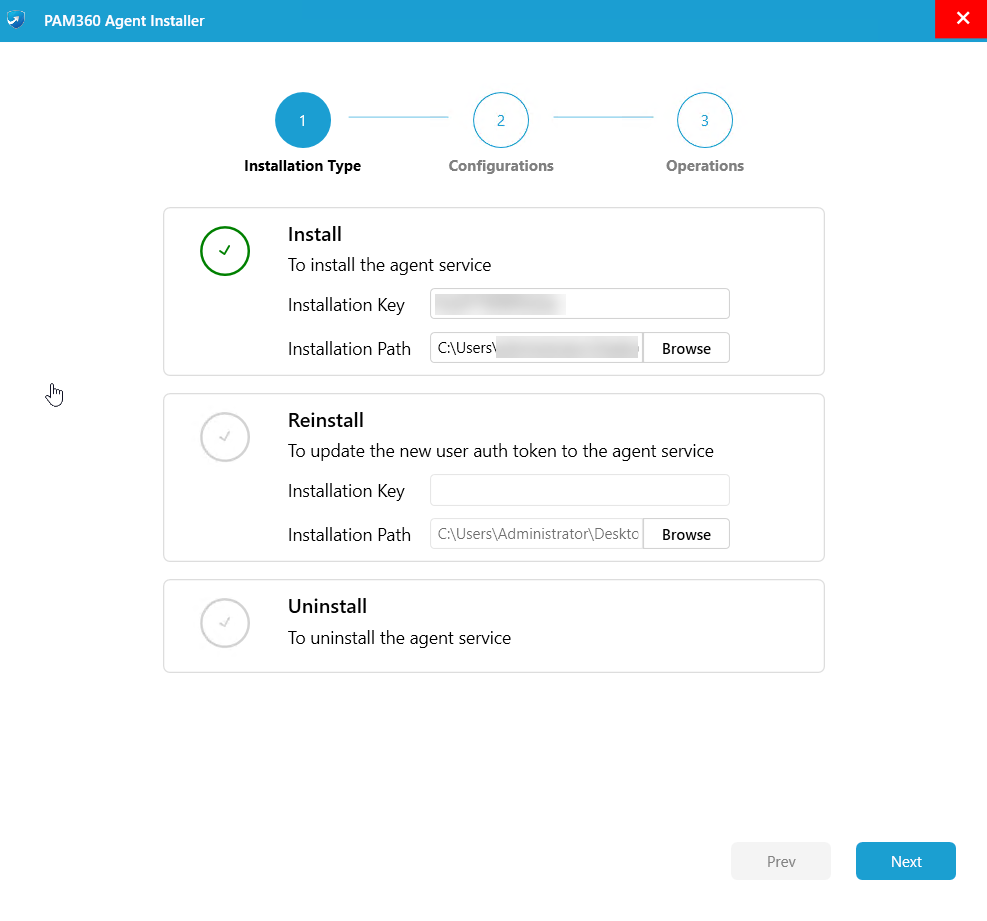Focus the Installation Key field under Install

[579, 304]
